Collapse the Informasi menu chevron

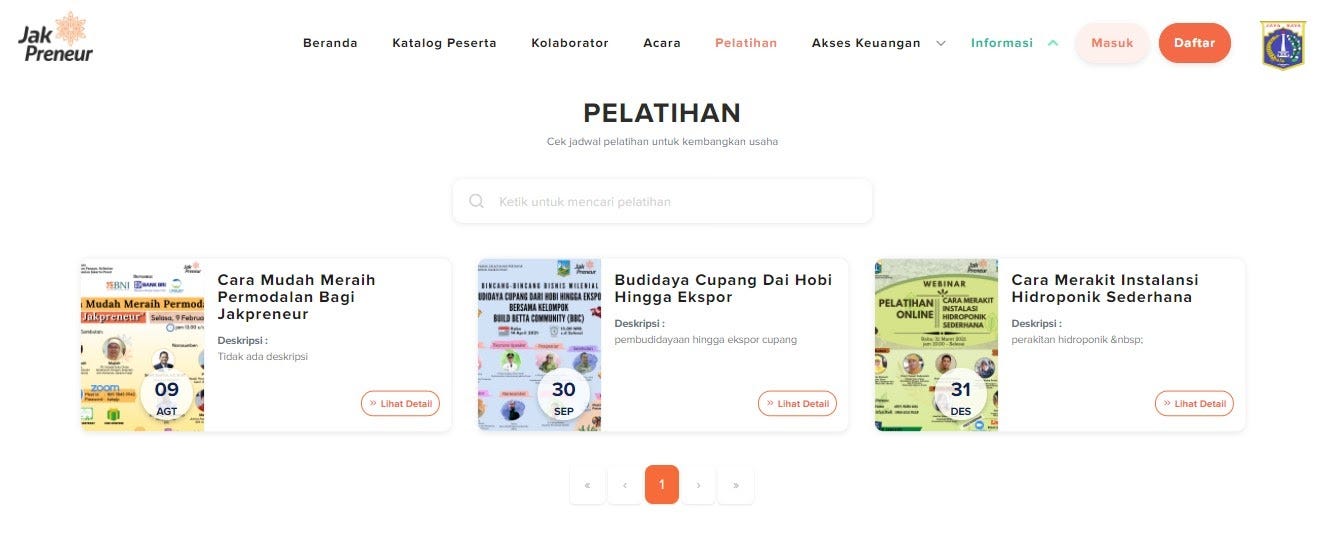click(x=1053, y=43)
